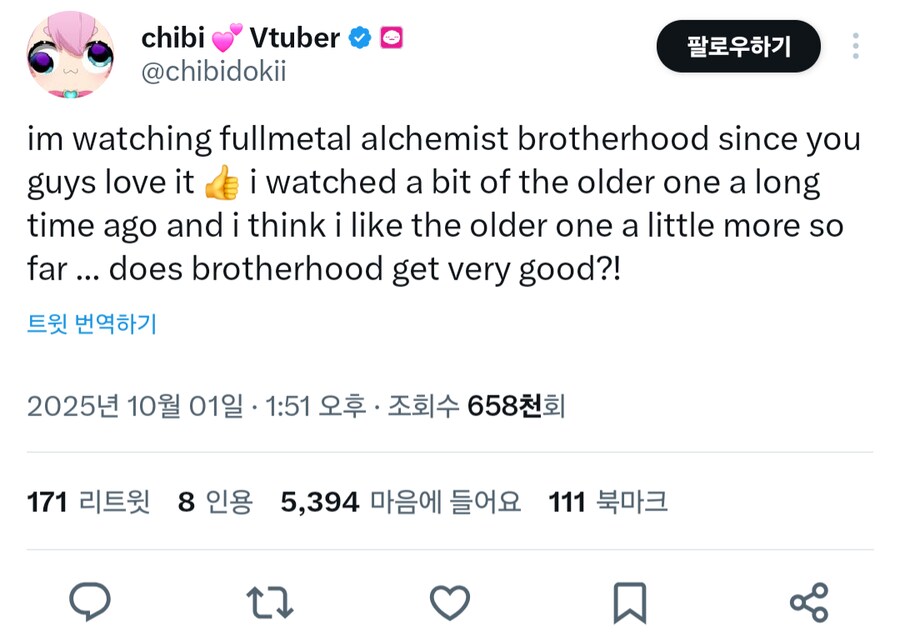Bookmark this tweet via bookmark icon
Screen dimensions: 900x638
[629, 602]
